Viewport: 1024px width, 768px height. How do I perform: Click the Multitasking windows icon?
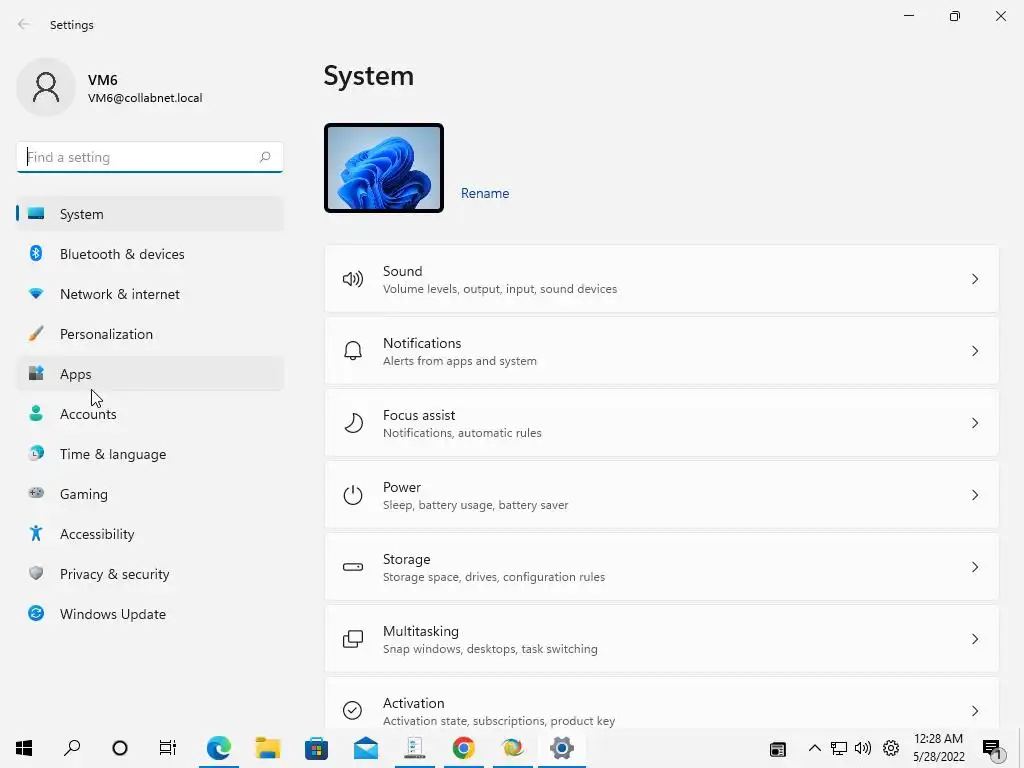coord(353,639)
